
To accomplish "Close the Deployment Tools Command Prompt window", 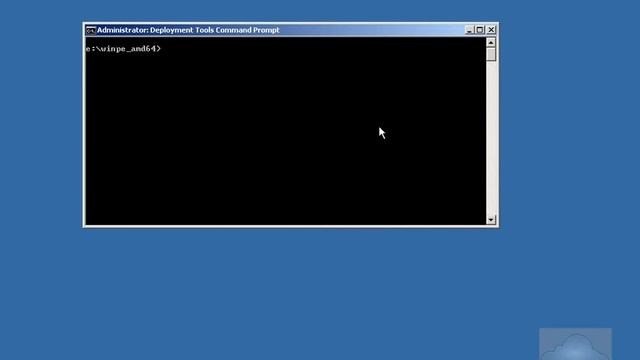I will [491, 30].
